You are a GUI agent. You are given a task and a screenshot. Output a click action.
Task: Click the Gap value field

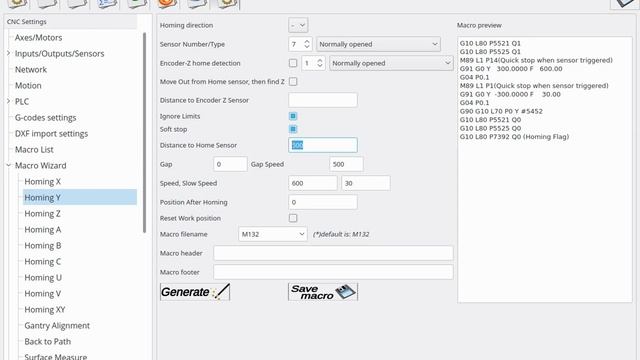(x=230, y=164)
